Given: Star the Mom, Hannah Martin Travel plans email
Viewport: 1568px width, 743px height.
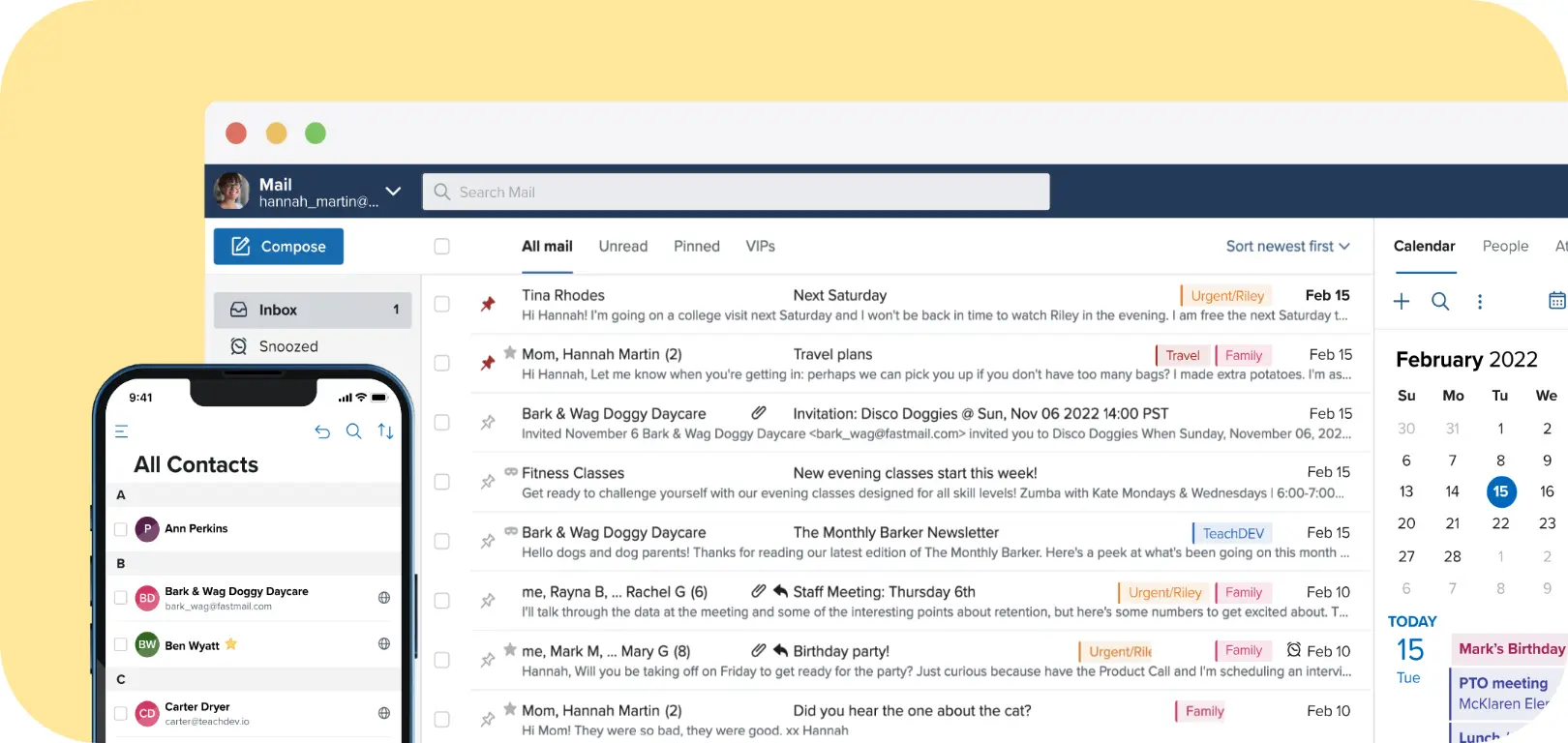Looking at the screenshot, I should 510,353.
